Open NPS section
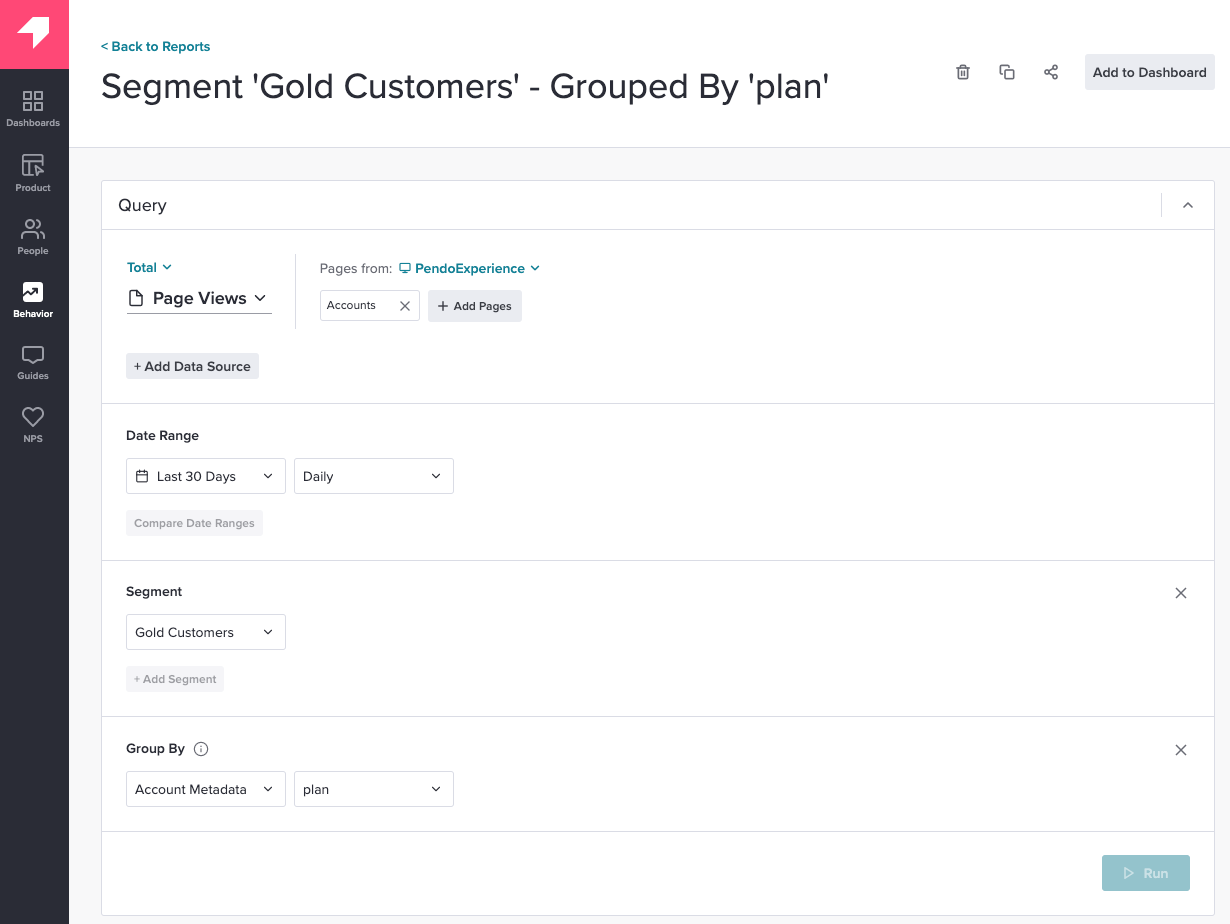Screen dimensions: 1230x924 point(33,425)
